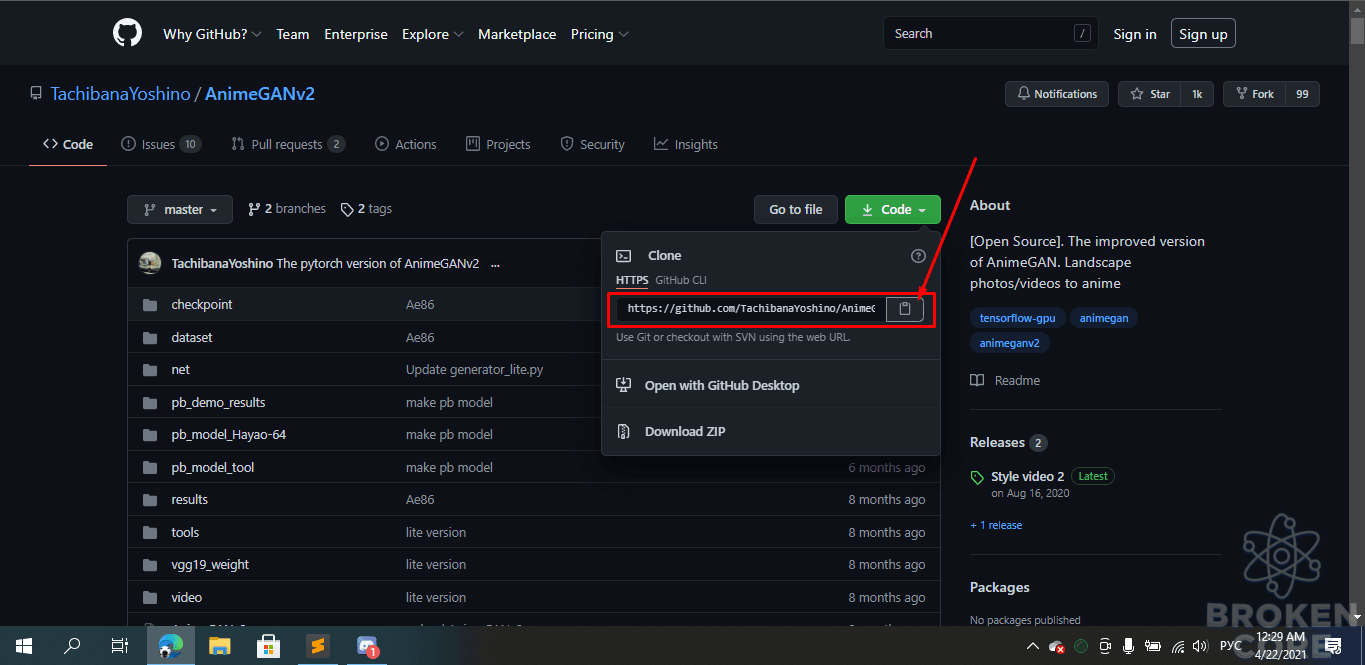Click the GitHub logo in the header

click(x=128, y=34)
